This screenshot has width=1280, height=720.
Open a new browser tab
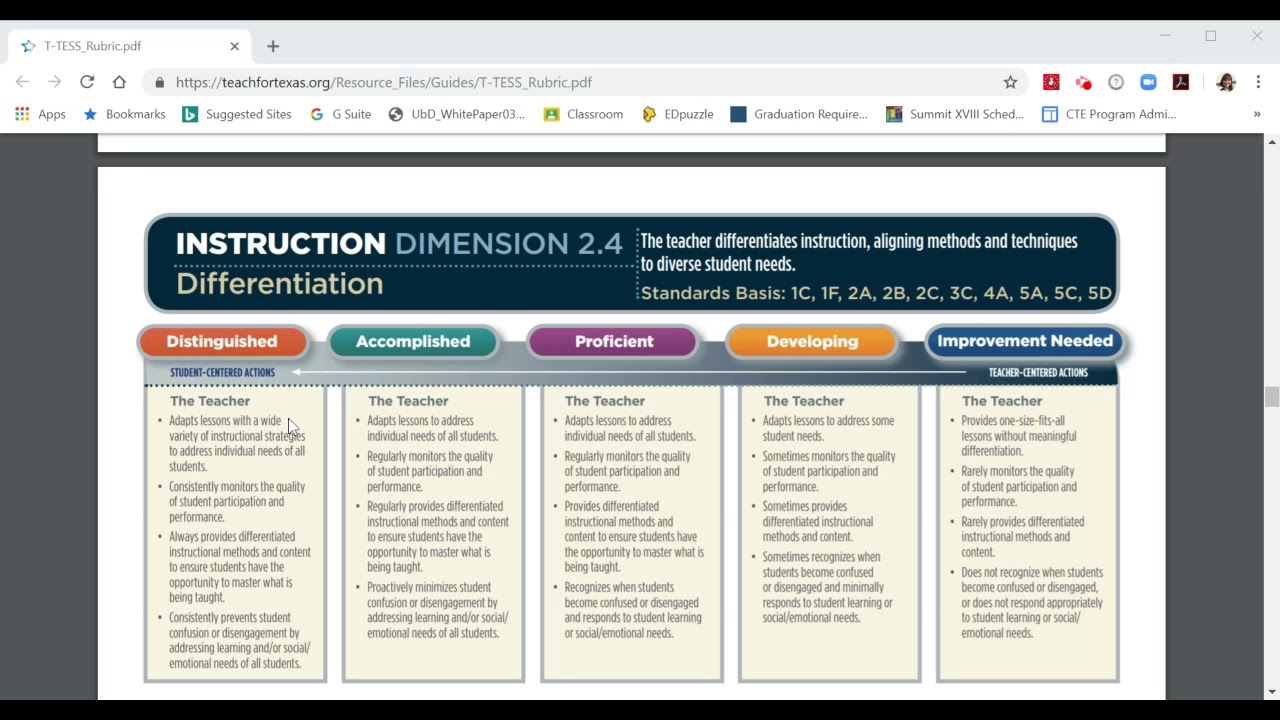tap(273, 46)
